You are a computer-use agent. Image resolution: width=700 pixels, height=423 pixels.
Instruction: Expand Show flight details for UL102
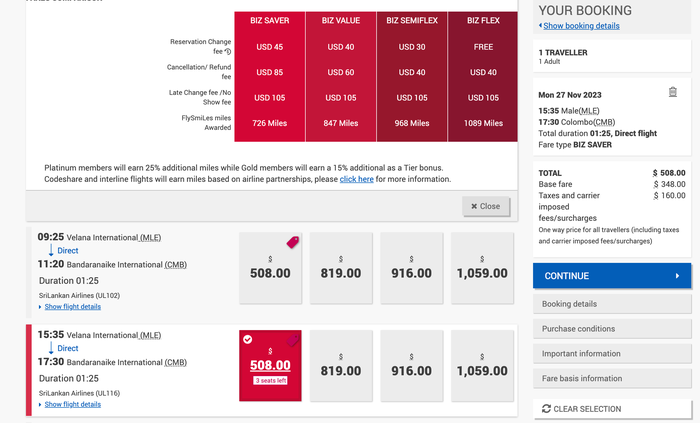[72, 307]
